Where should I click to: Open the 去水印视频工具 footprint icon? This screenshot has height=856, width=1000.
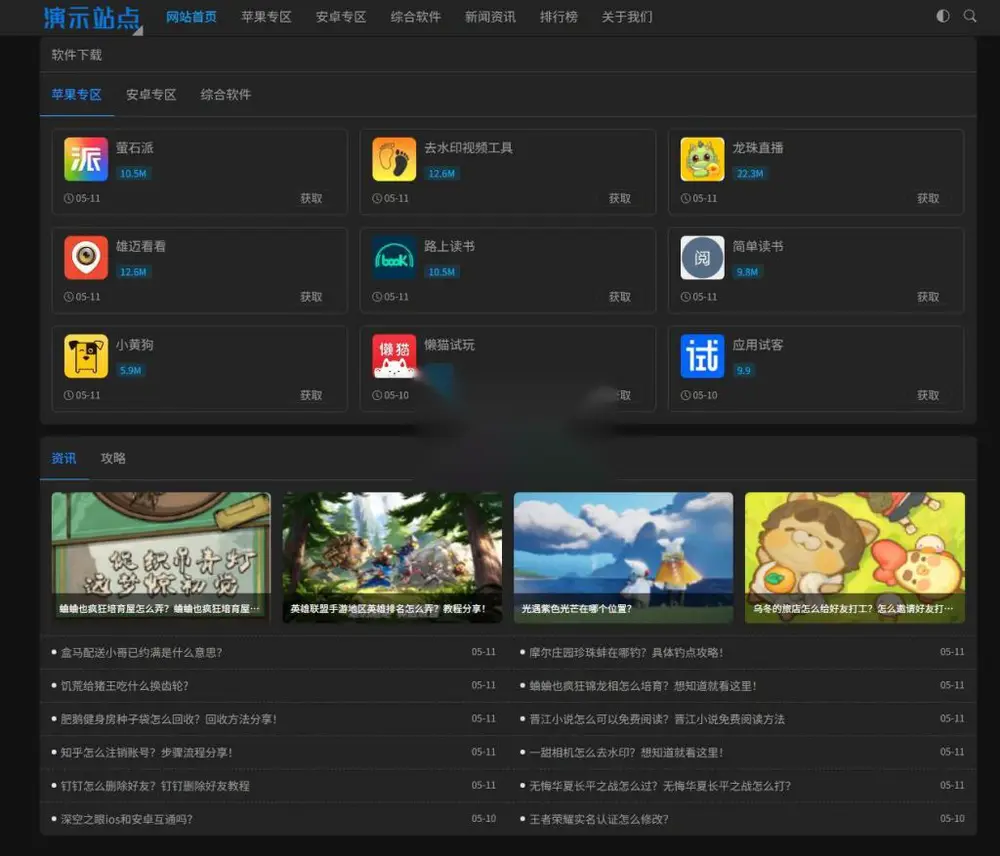pos(394,159)
